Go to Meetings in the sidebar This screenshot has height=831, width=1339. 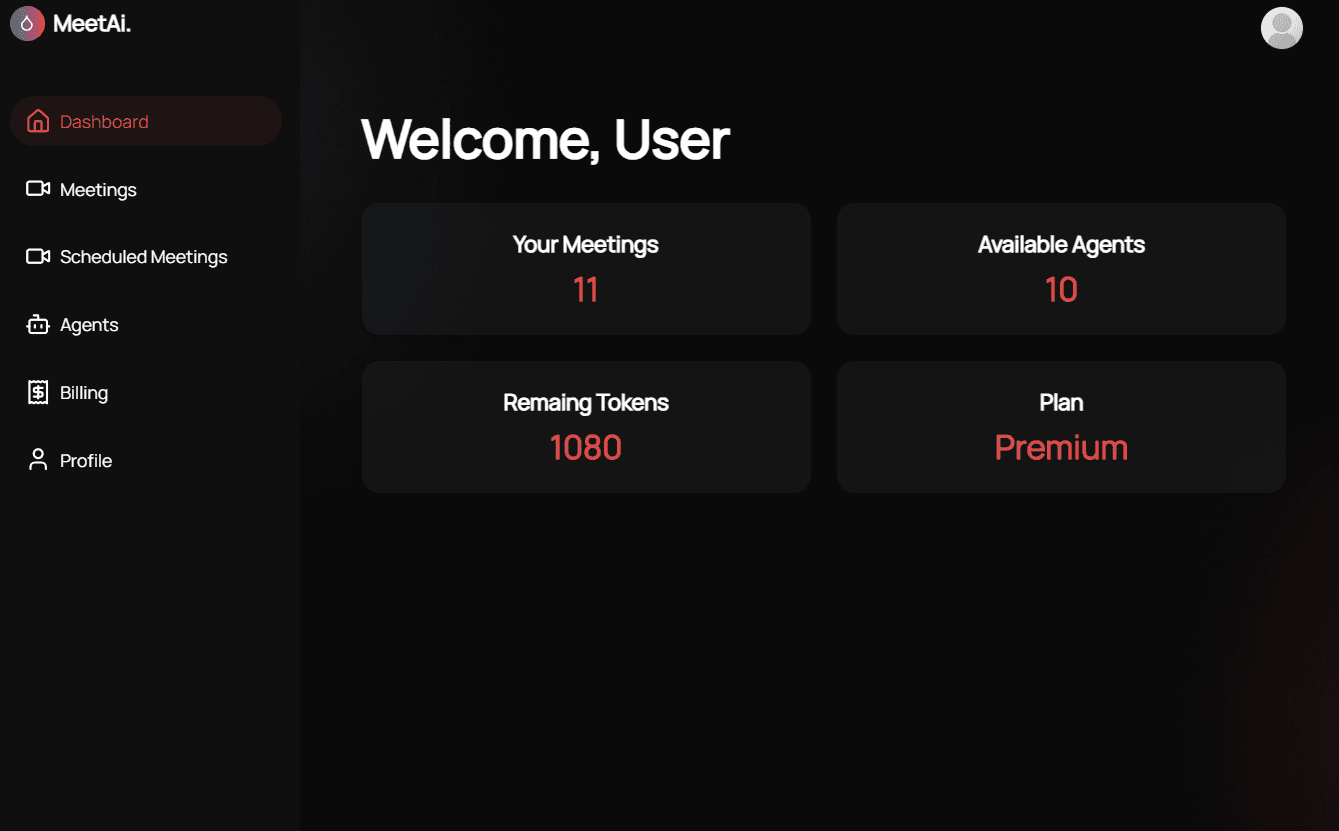(98, 190)
